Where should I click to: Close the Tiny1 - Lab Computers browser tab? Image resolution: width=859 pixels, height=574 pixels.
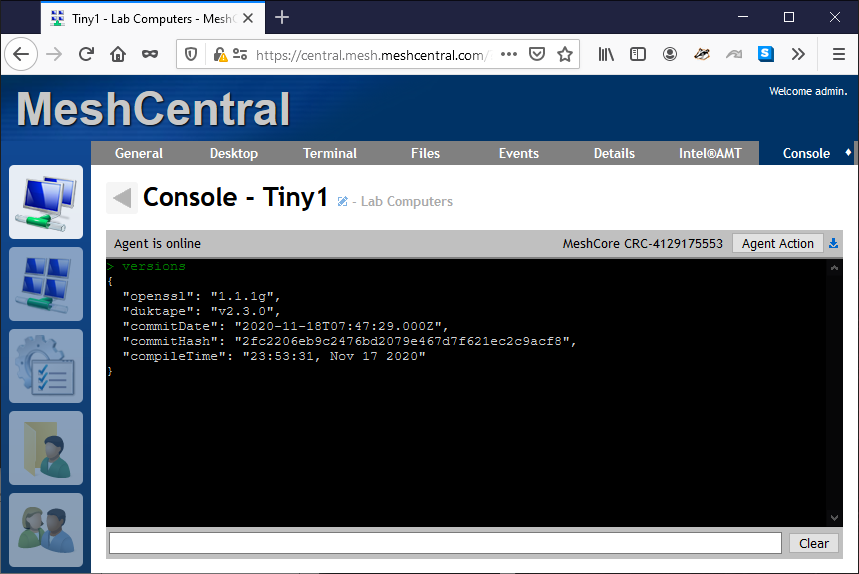coord(248,18)
